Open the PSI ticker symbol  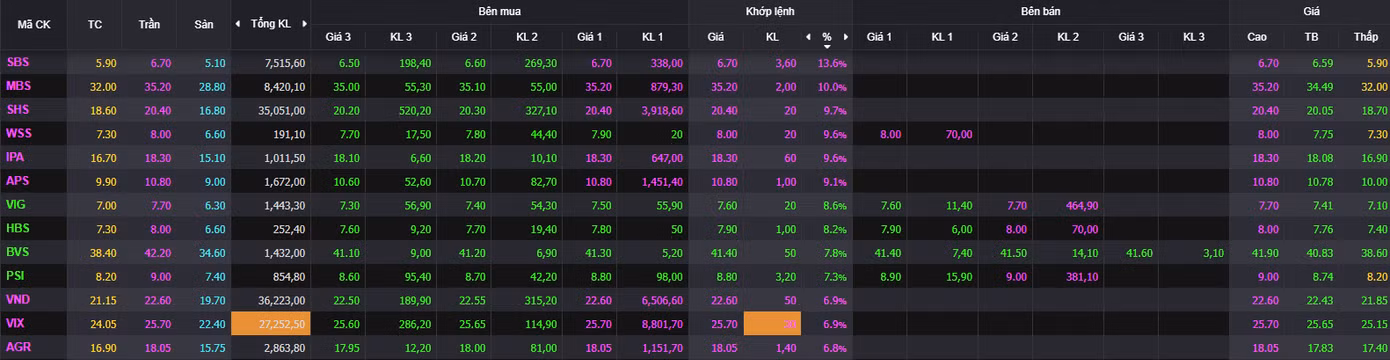[x=15, y=276]
